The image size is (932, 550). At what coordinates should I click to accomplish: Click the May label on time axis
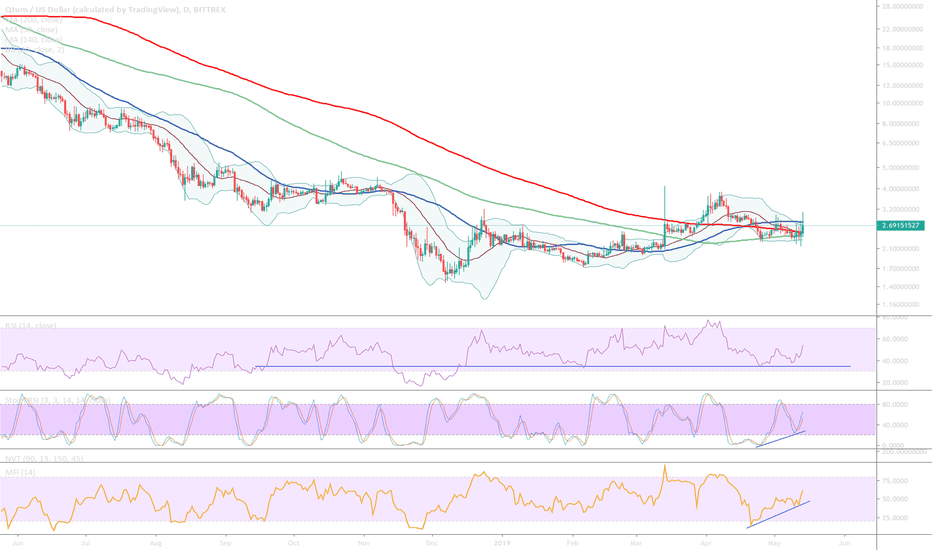(x=774, y=543)
